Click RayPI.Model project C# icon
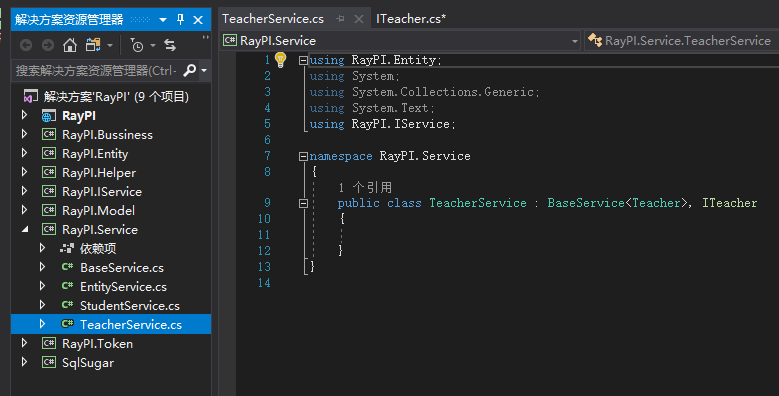The width and height of the screenshot is (779, 396). (49, 210)
